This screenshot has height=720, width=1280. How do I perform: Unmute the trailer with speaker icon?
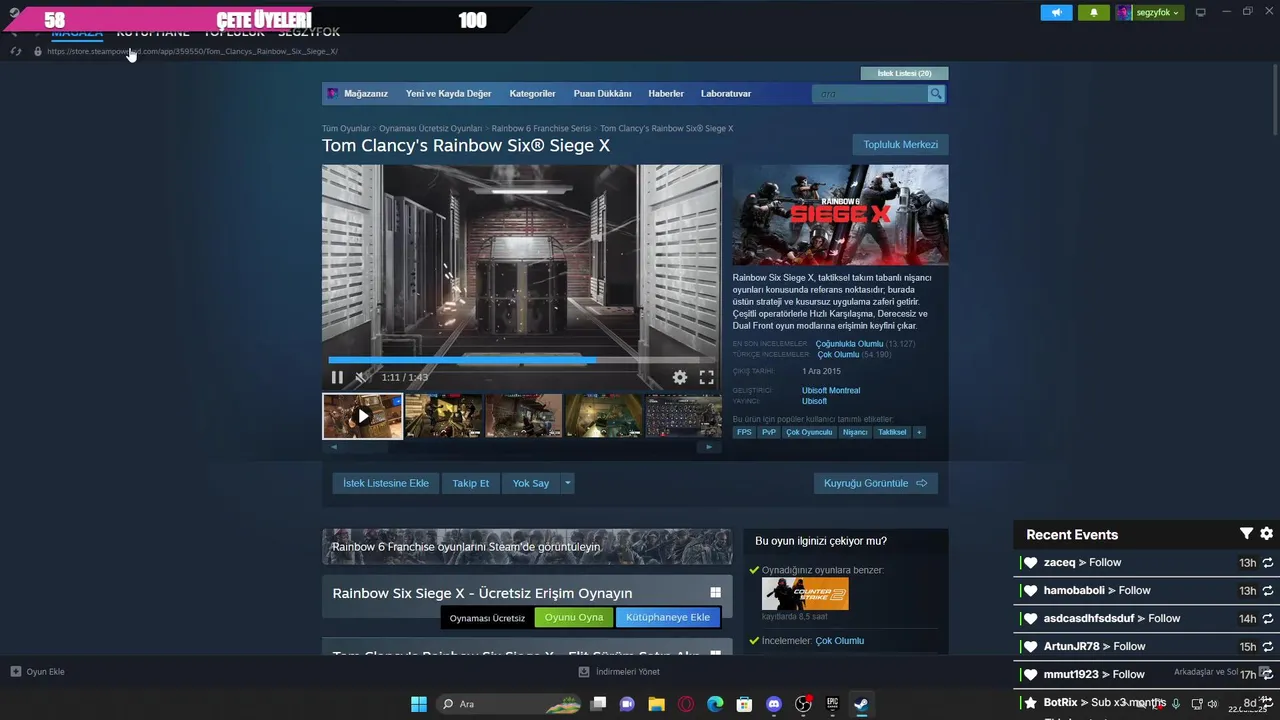[x=360, y=377]
